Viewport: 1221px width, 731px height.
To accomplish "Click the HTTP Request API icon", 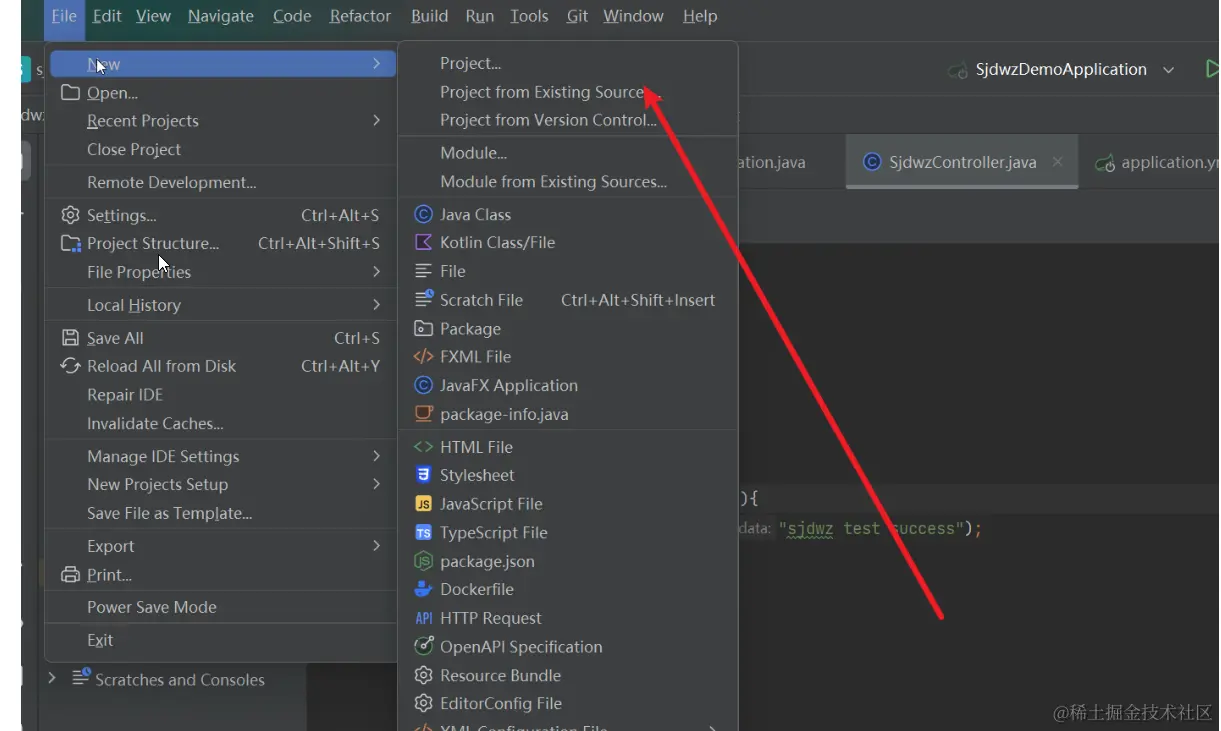I will click(423, 618).
